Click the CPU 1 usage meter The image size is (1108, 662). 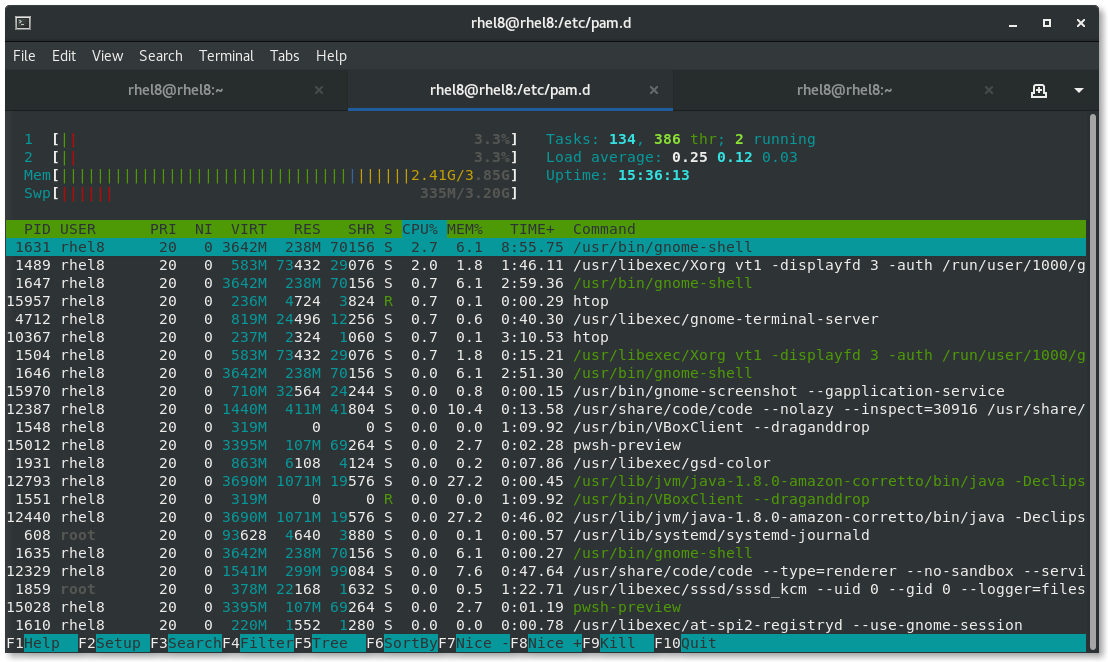click(x=271, y=139)
